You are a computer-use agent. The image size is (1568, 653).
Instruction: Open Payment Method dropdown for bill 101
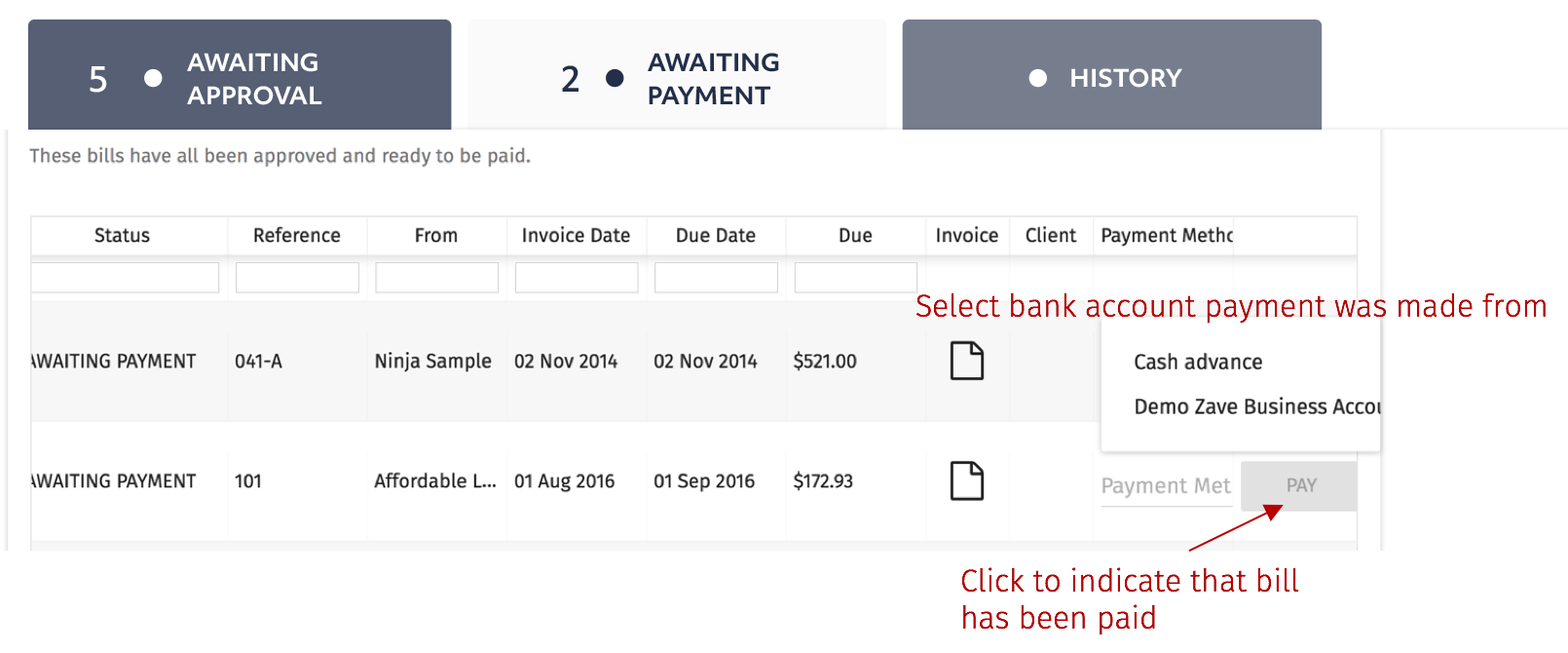pyautogui.click(x=1166, y=485)
